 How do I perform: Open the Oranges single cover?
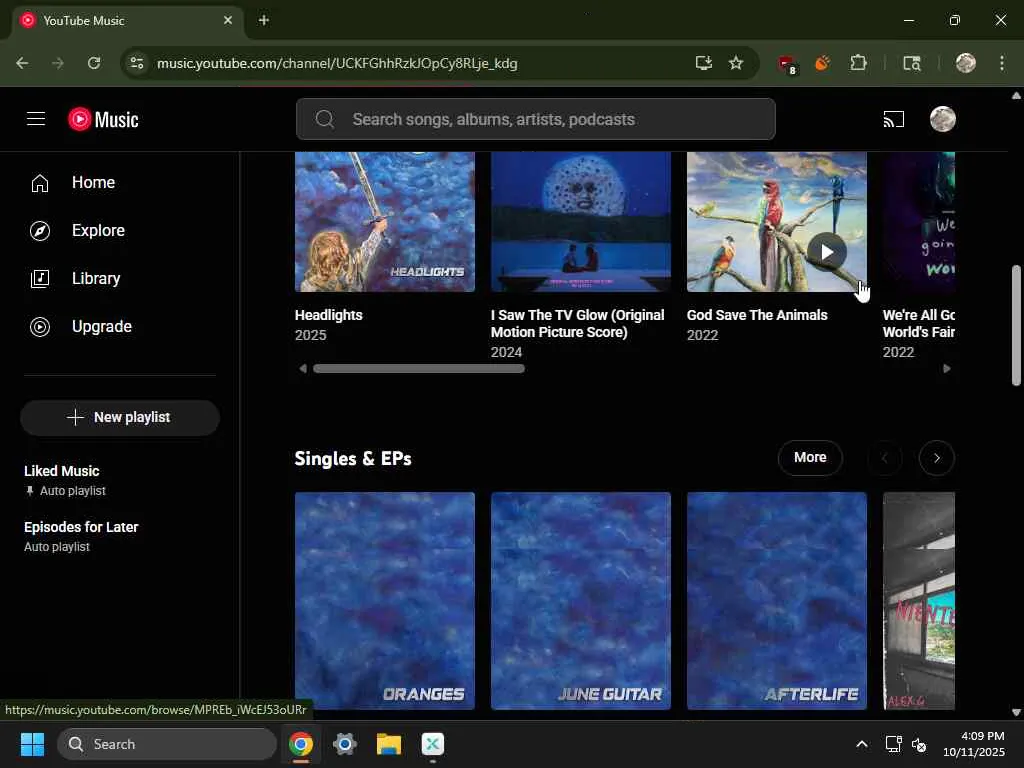(x=385, y=601)
